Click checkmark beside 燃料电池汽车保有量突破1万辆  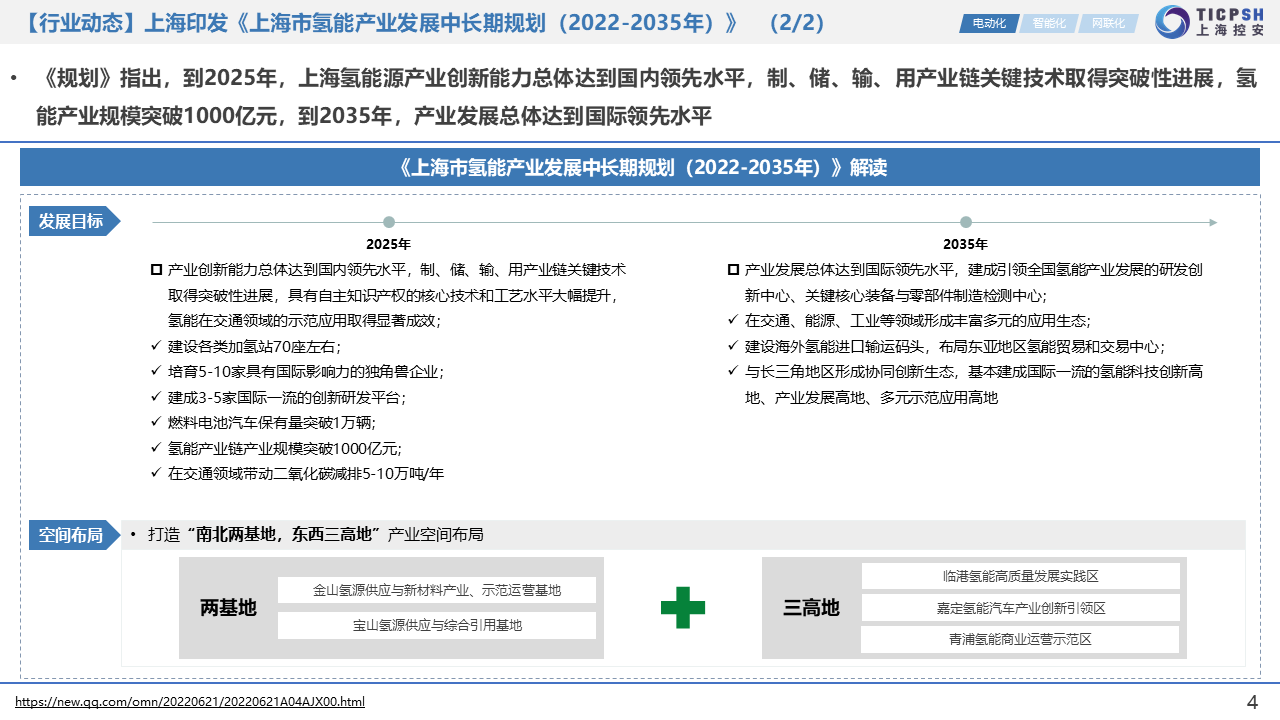pos(155,423)
